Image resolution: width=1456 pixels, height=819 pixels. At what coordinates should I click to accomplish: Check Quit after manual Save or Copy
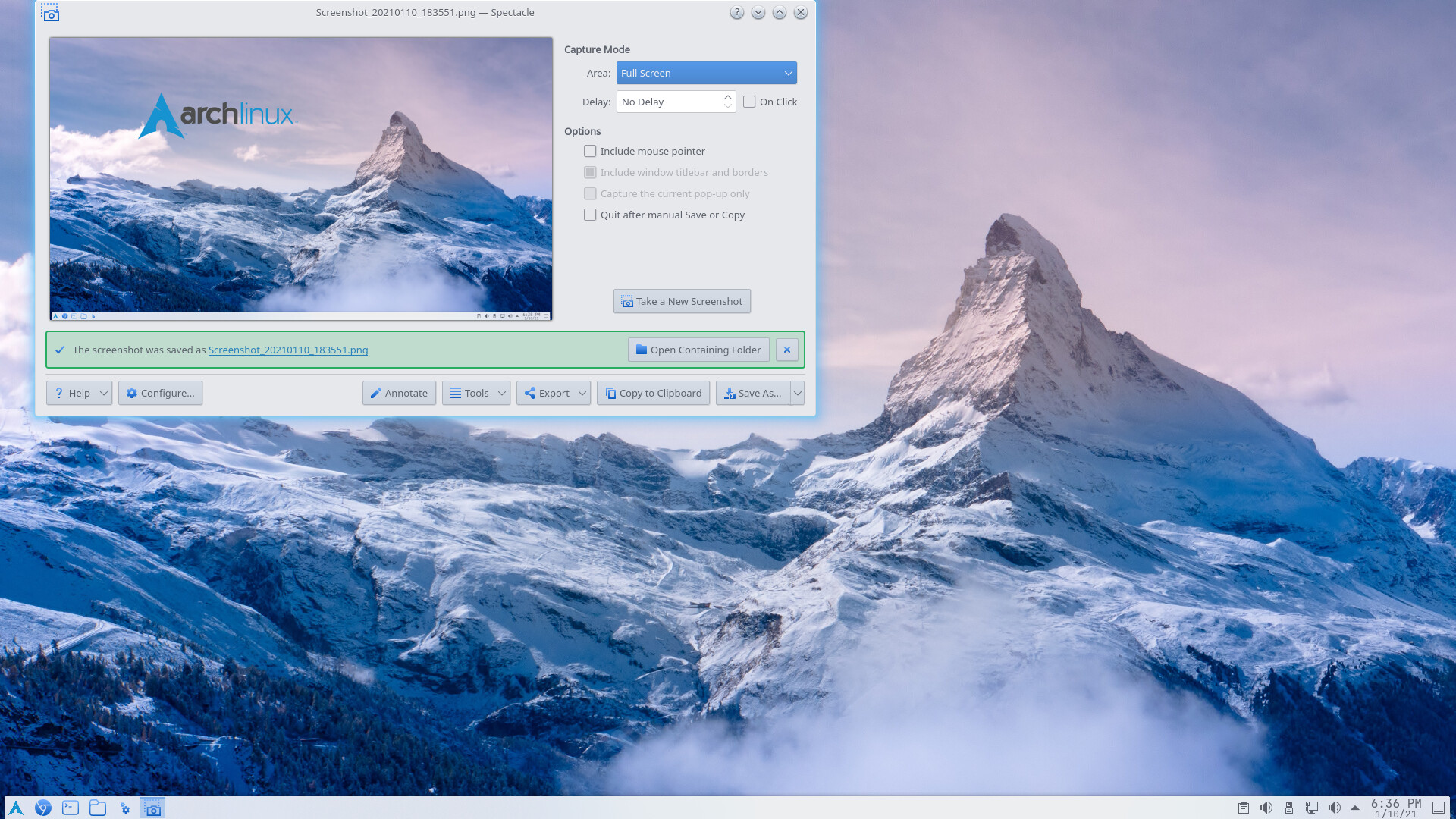tap(590, 215)
